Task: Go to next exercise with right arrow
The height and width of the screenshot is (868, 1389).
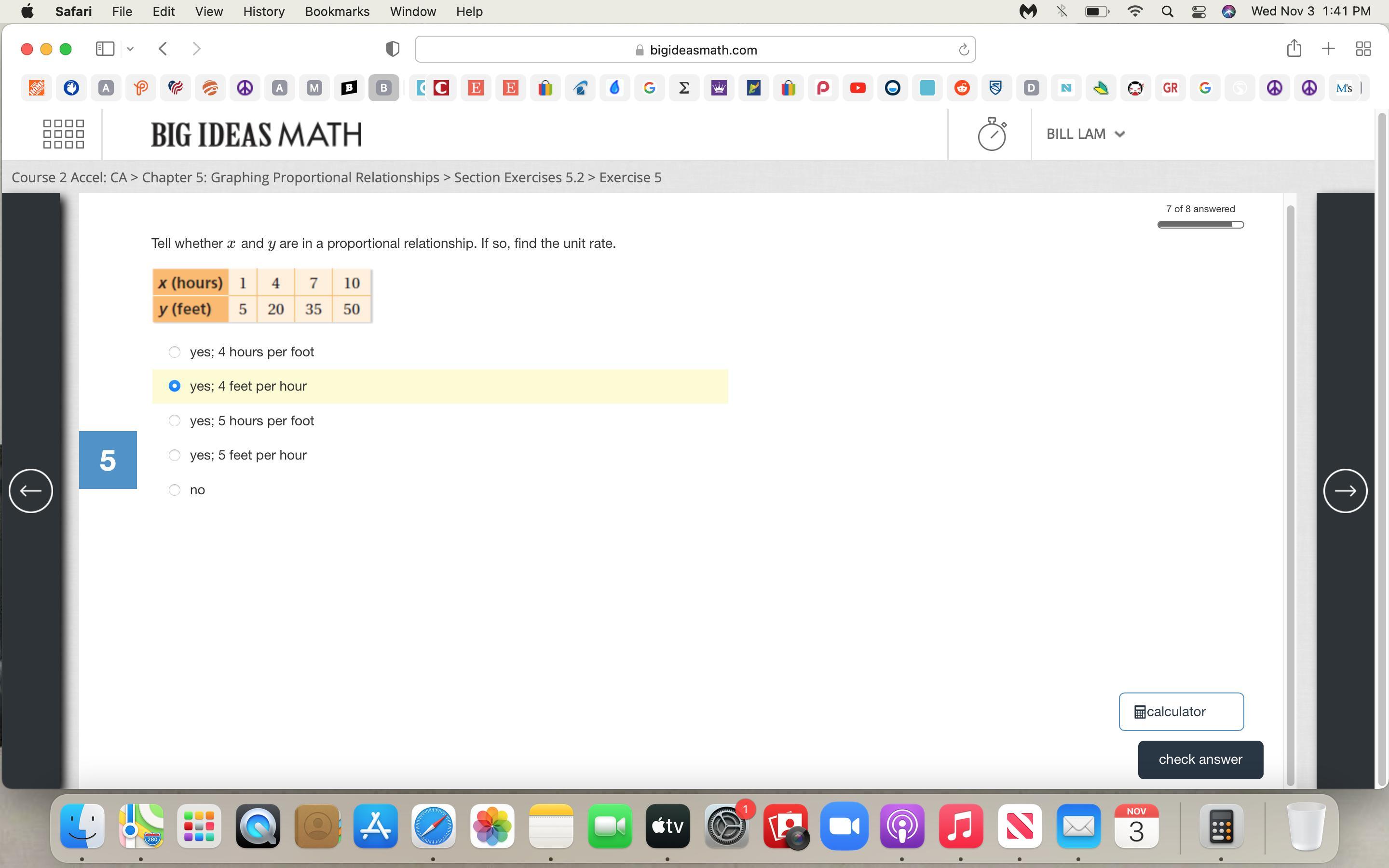Action: coord(1345,491)
